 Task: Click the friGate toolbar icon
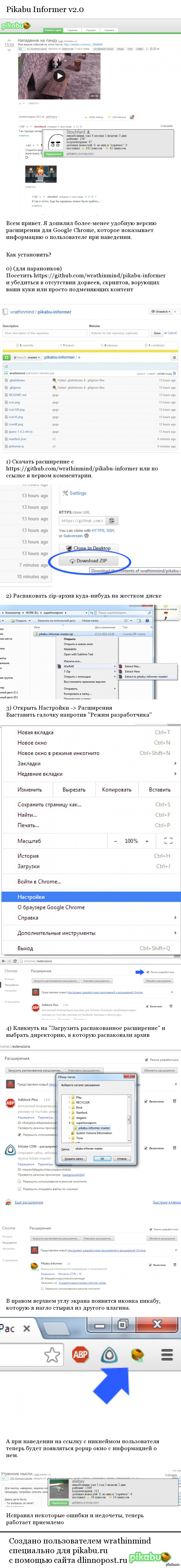(109, 1354)
